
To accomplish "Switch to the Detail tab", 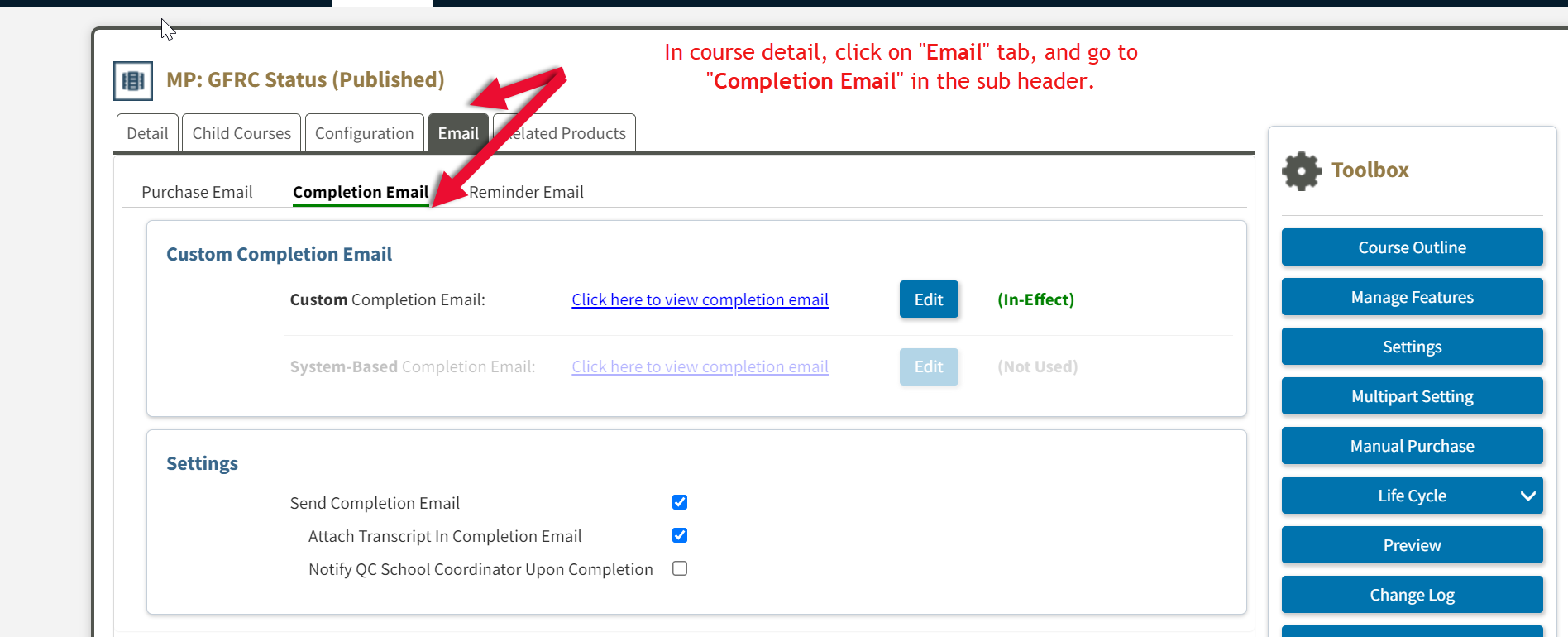I will [x=146, y=132].
